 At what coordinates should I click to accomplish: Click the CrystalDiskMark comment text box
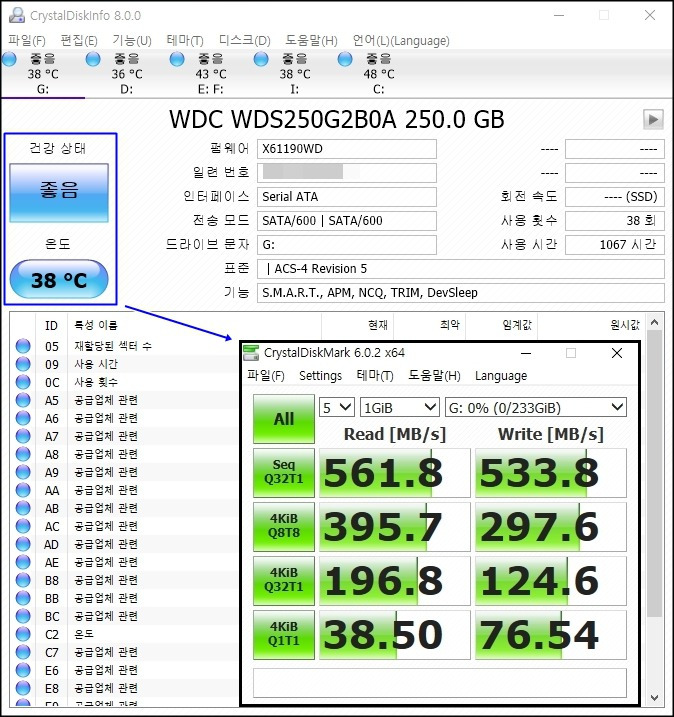click(x=440, y=683)
